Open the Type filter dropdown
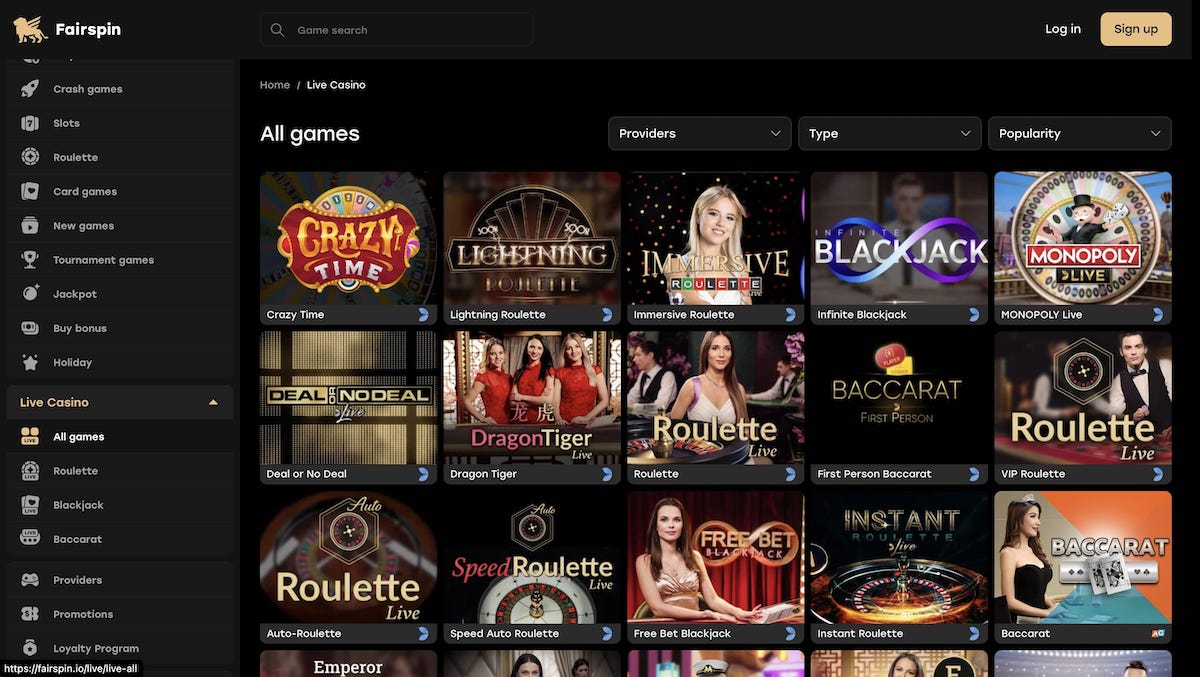Image resolution: width=1200 pixels, height=677 pixels. (x=889, y=133)
